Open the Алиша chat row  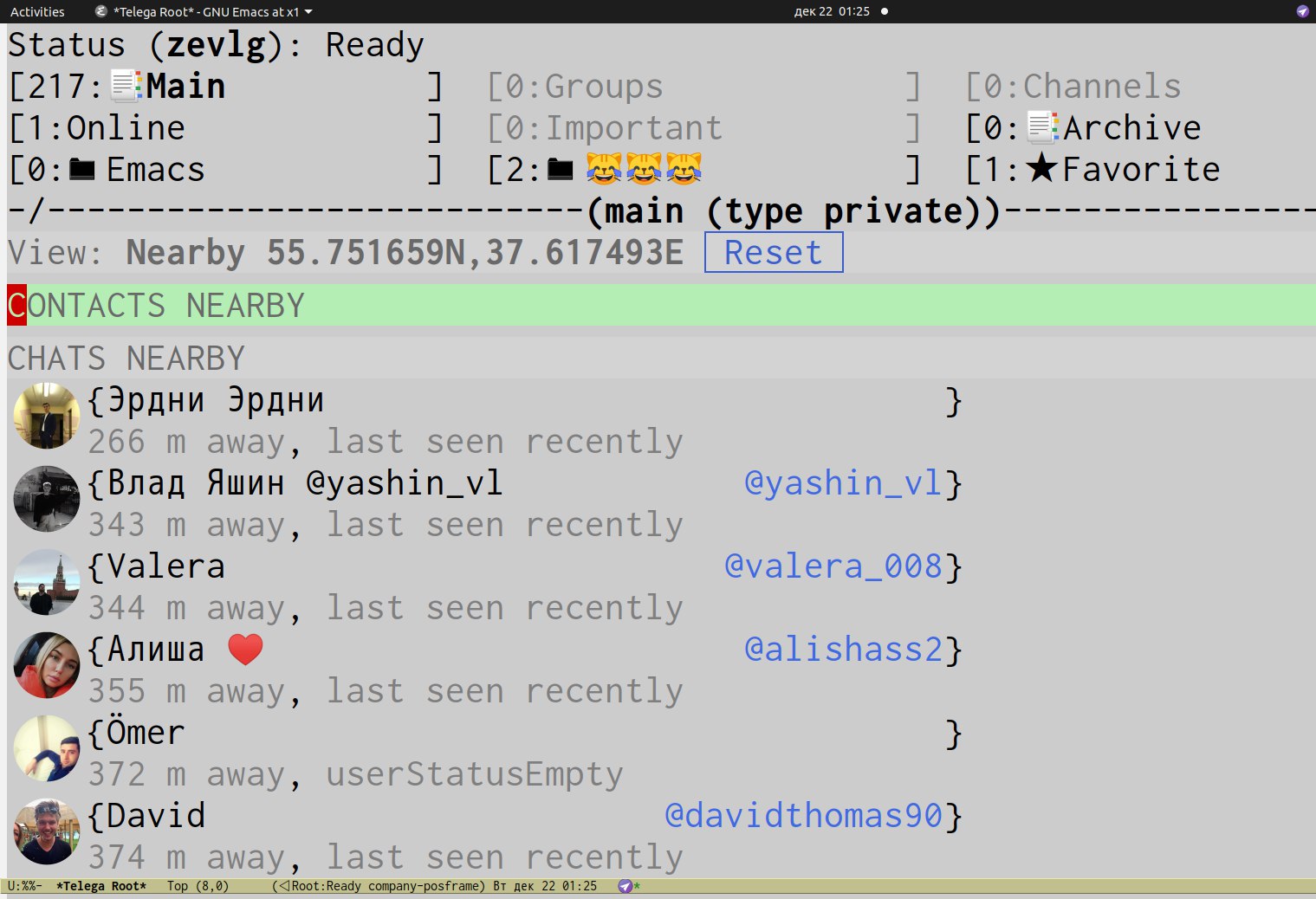525,650
